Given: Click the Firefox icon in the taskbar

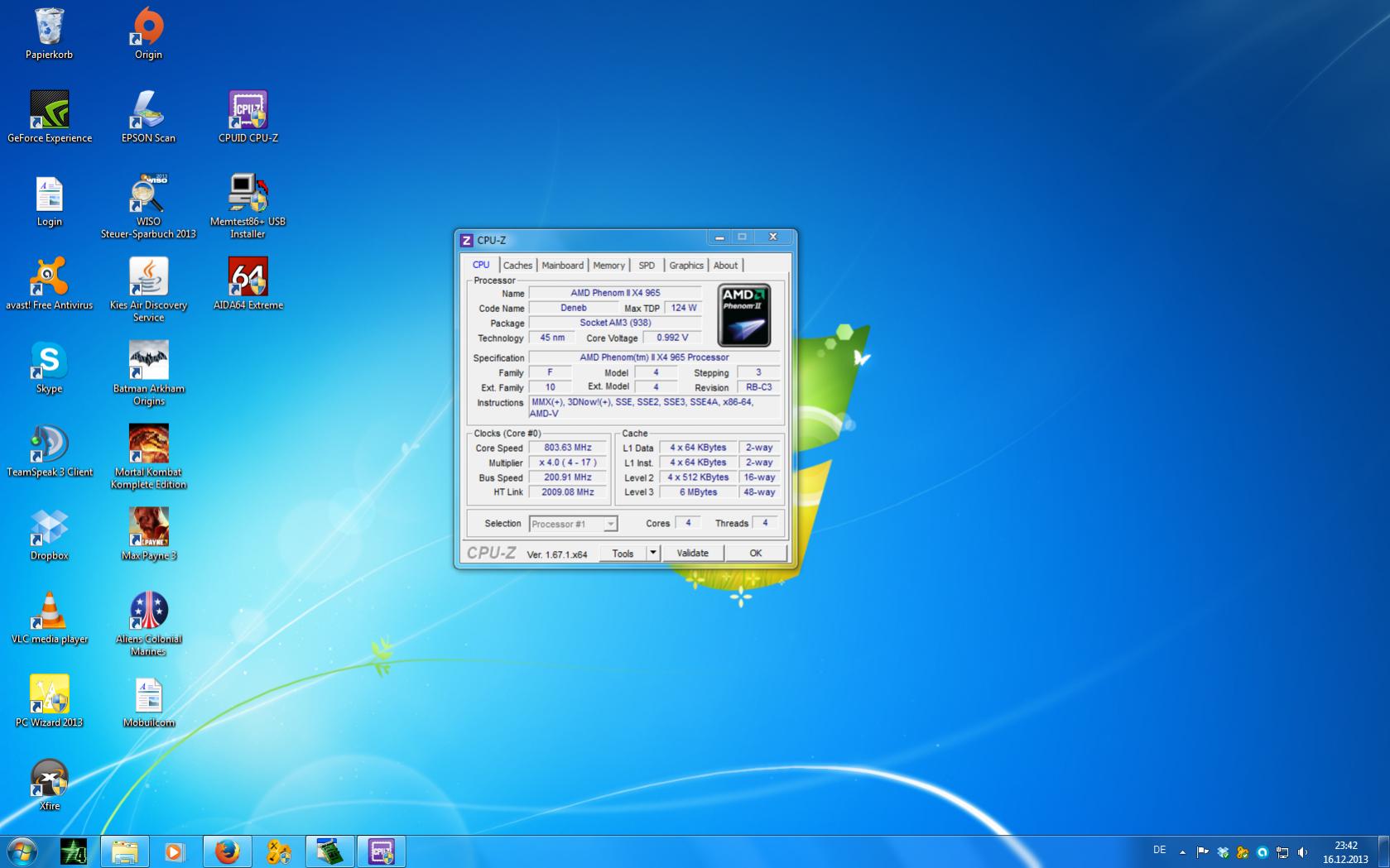Looking at the screenshot, I should pyautogui.click(x=227, y=851).
